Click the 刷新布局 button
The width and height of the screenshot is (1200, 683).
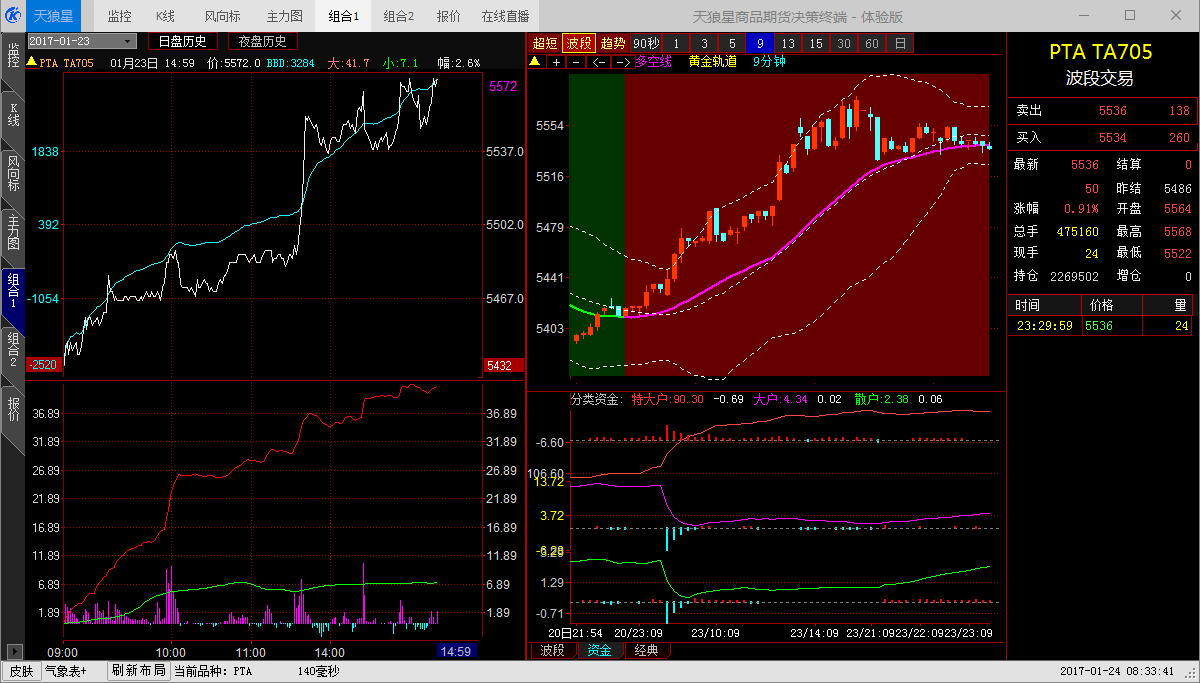(x=139, y=671)
